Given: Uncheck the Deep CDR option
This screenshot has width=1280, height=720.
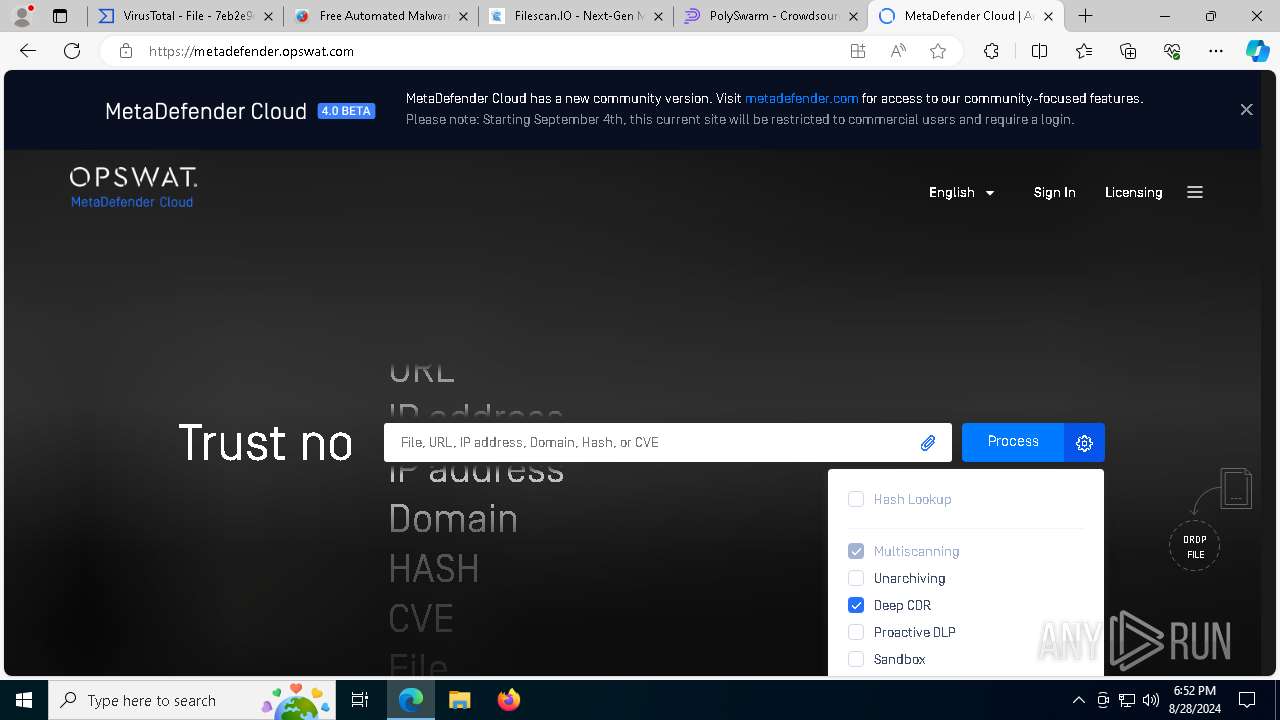Looking at the screenshot, I should pyautogui.click(x=856, y=605).
